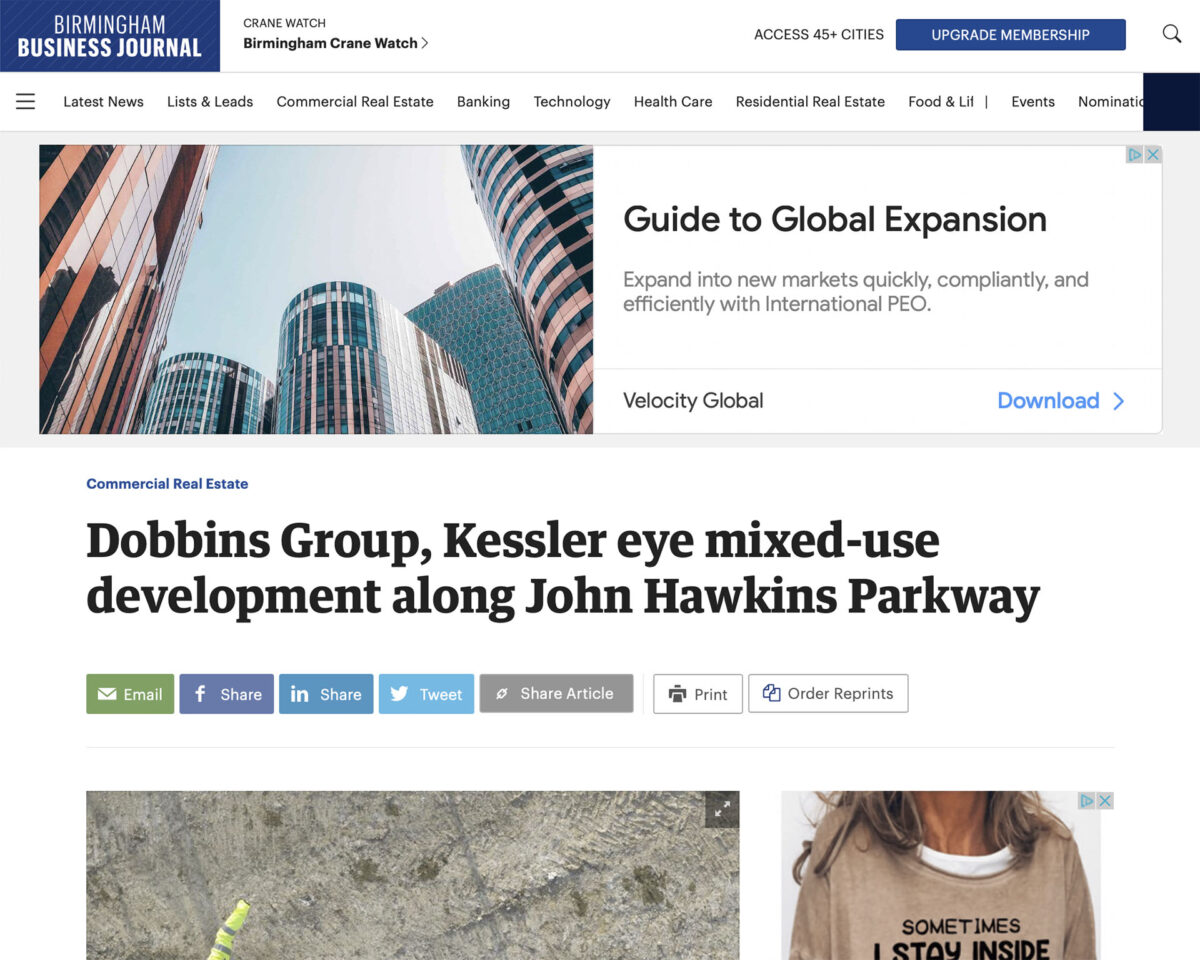Click Download in the Velocity Global ad
Image resolution: width=1200 pixels, height=960 pixels.
(1049, 400)
